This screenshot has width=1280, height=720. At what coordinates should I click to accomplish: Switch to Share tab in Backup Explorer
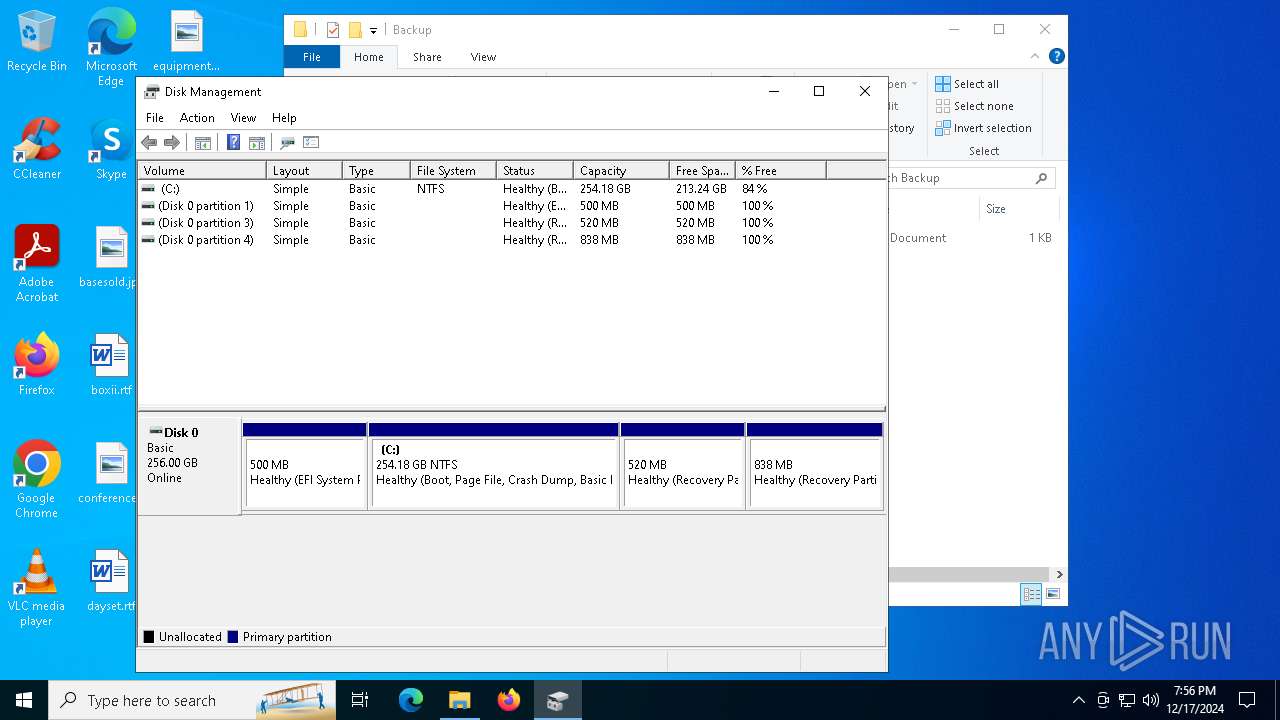click(x=427, y=57)
